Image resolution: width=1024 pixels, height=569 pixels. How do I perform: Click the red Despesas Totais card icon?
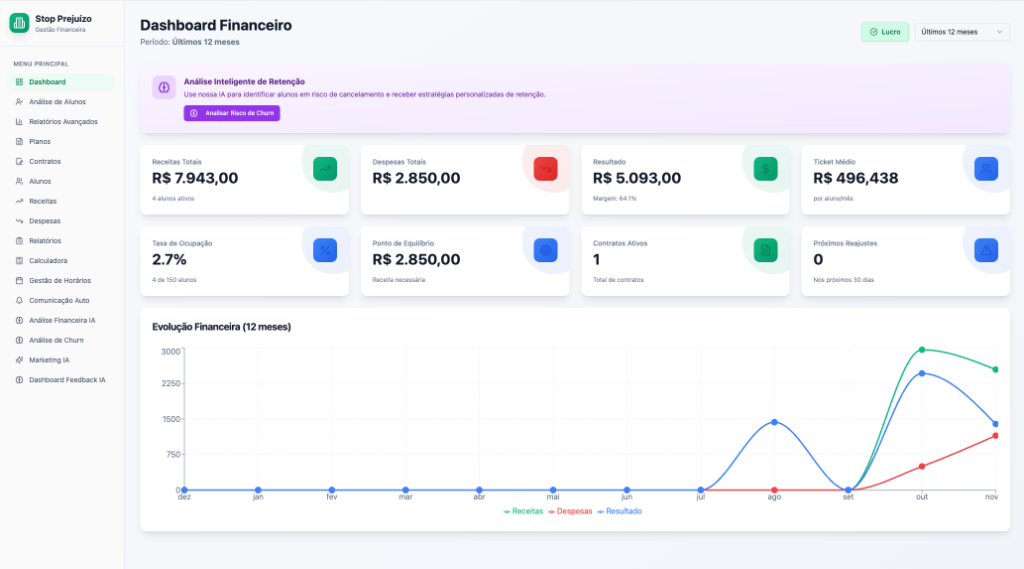point(545,169)
